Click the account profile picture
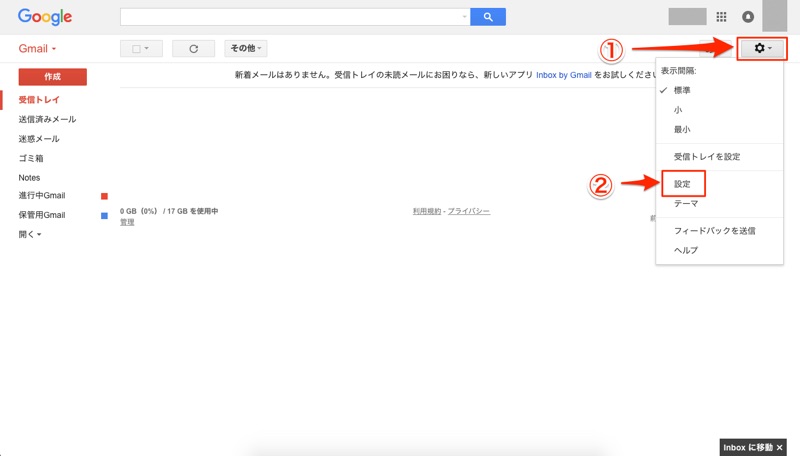 (774, 16)
